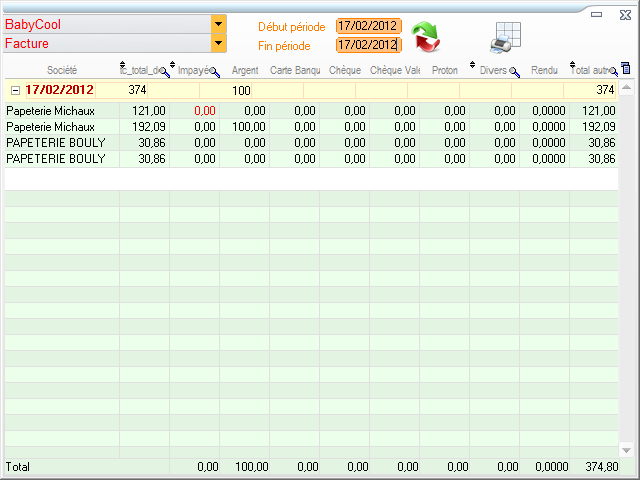This screenshot has height=480, width=640.
Task: Click the magnifier on Total autre column
Action: pyautogui.click(x=611, y=72)
